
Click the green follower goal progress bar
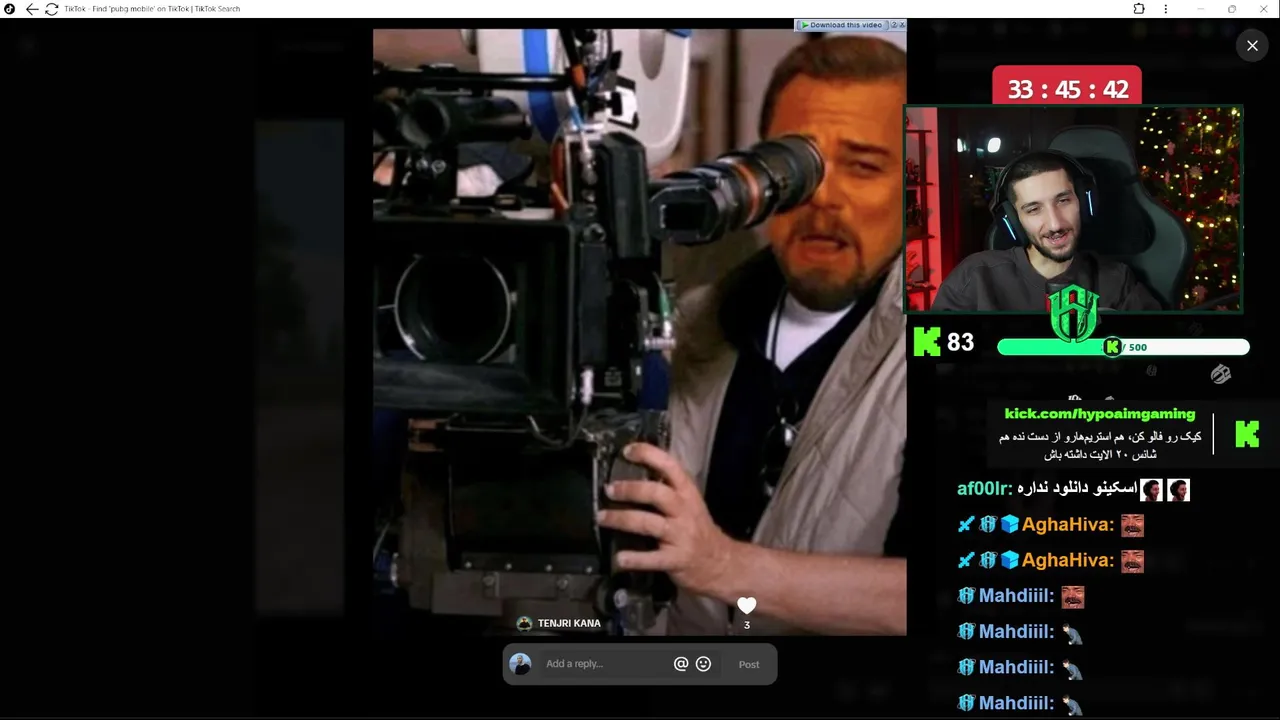click(x=1123, y=347)
